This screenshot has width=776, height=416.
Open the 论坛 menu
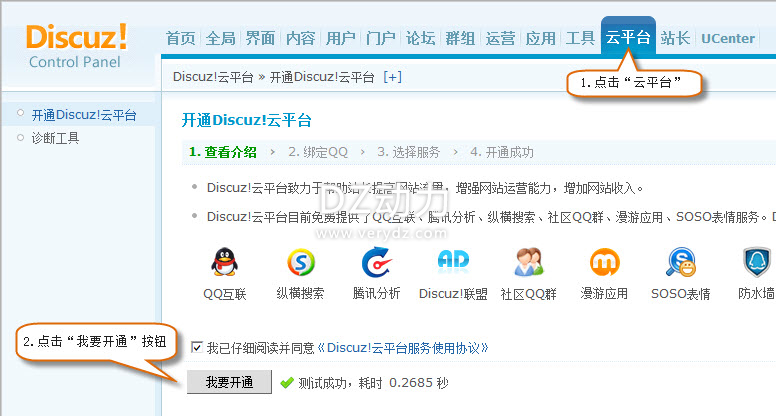point(421,38)
